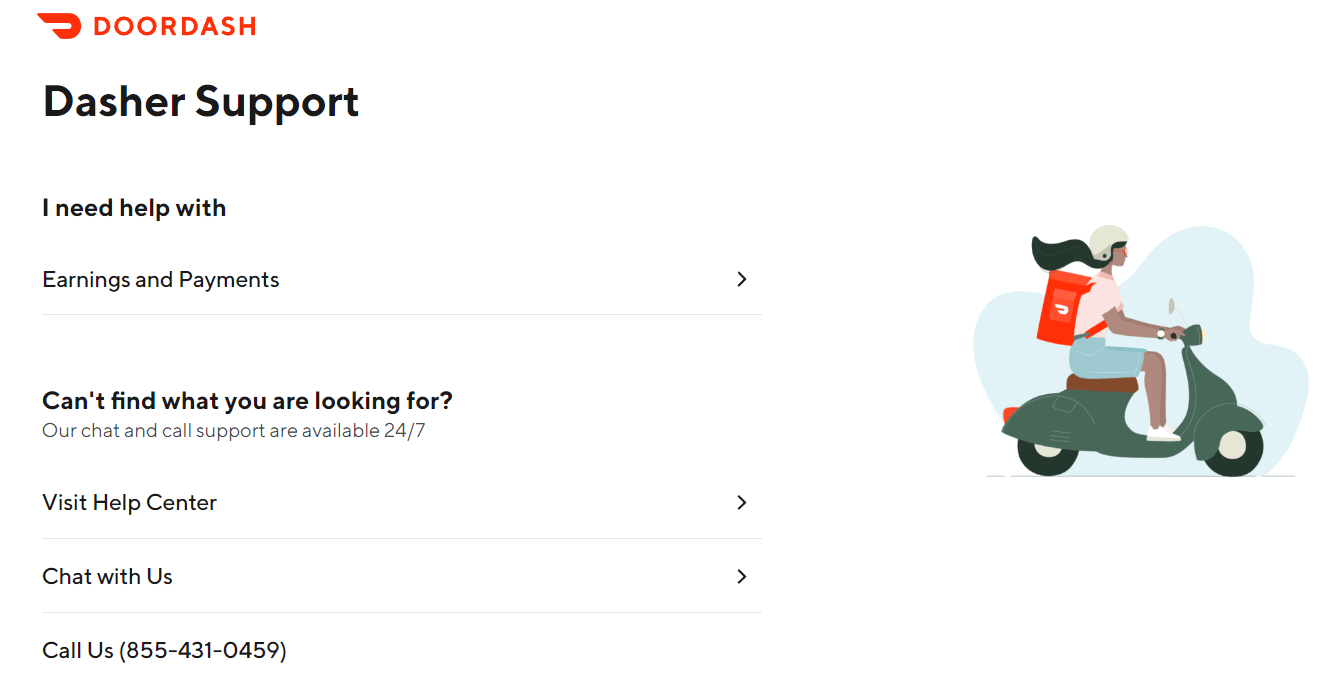Screen dimensions: 1321x683
Task: Click chevron arrow next to Chat with Us
Action: pyautogui.click(x=741, y=576)
